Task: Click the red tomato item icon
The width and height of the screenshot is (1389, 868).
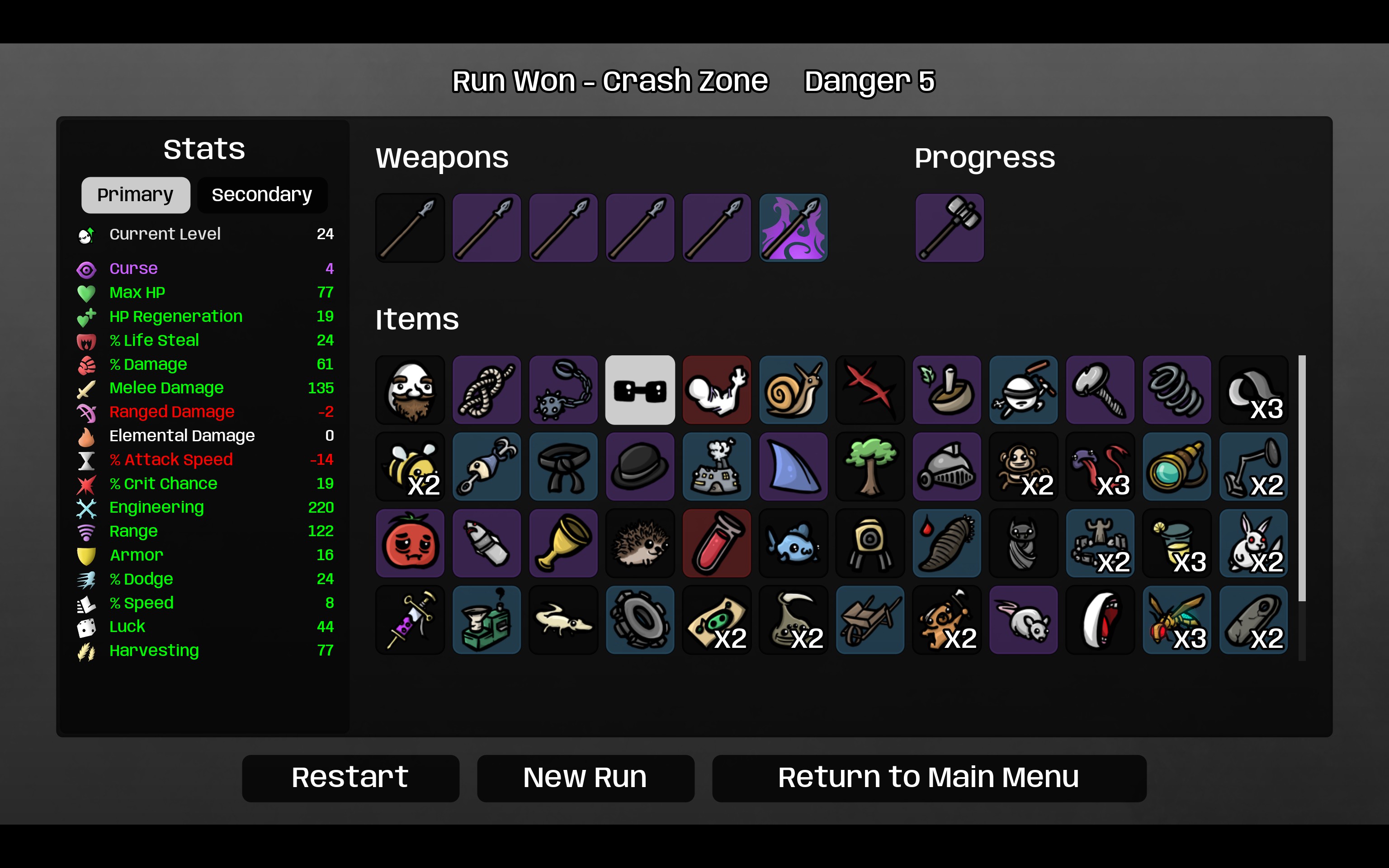Action: tap(410, 543)
